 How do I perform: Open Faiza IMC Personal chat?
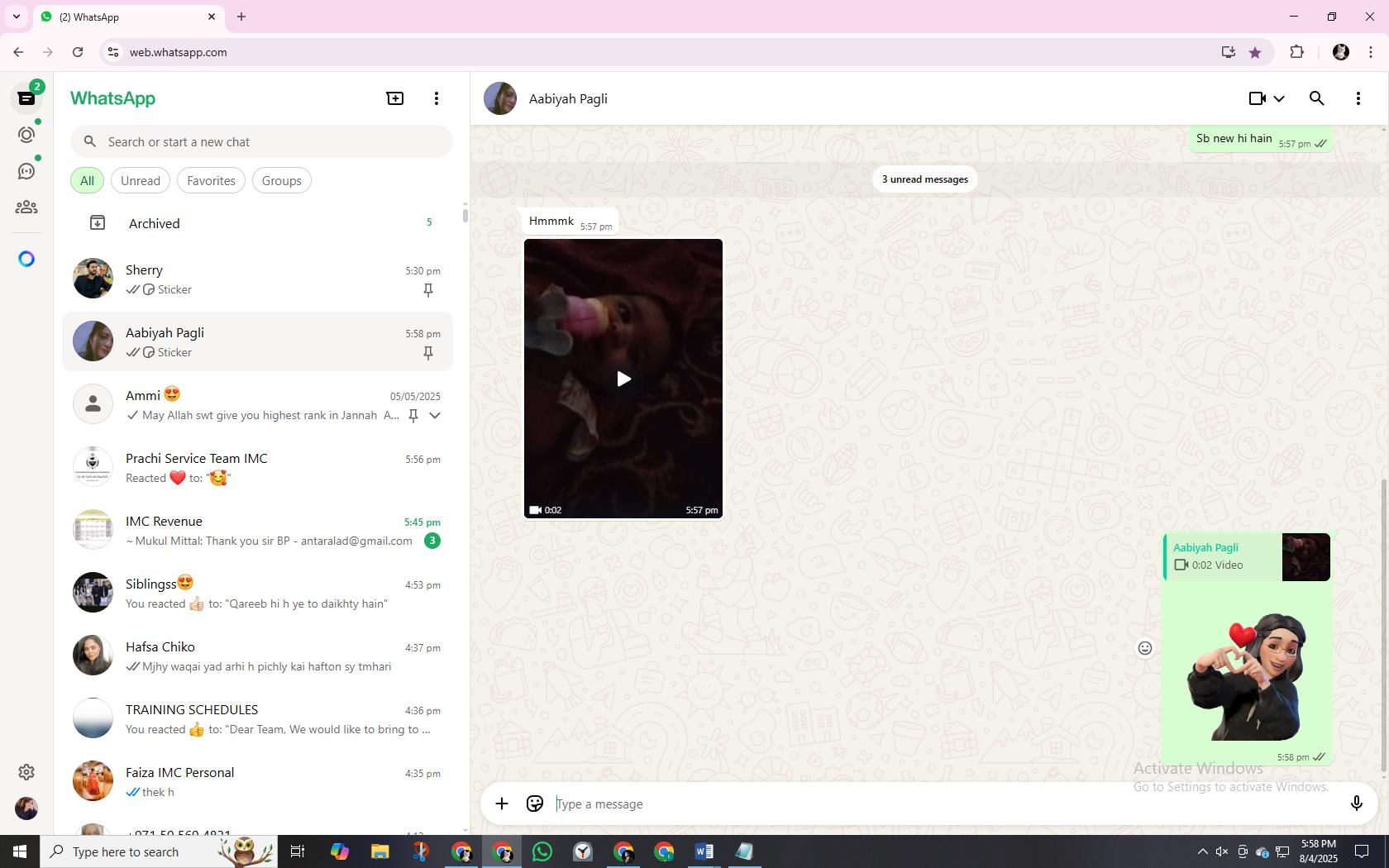pos(258,782)
